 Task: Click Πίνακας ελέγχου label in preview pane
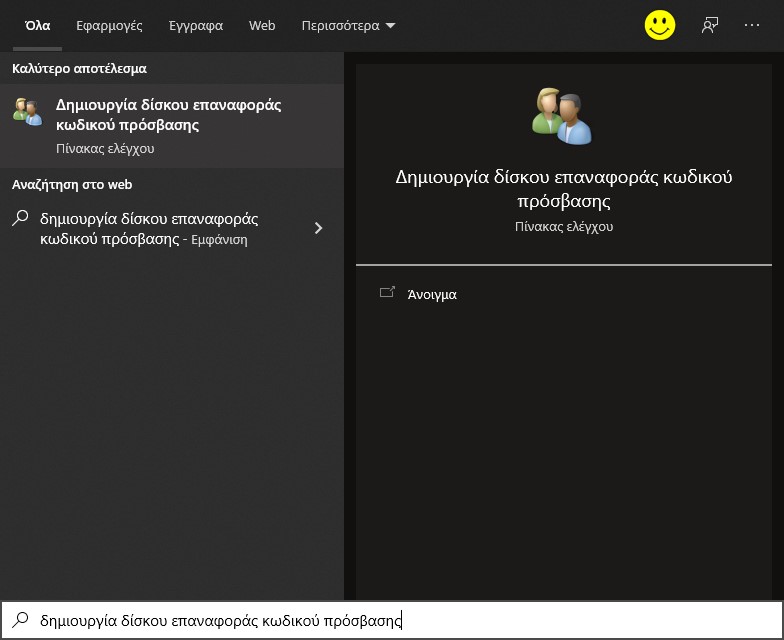[564, 226]
